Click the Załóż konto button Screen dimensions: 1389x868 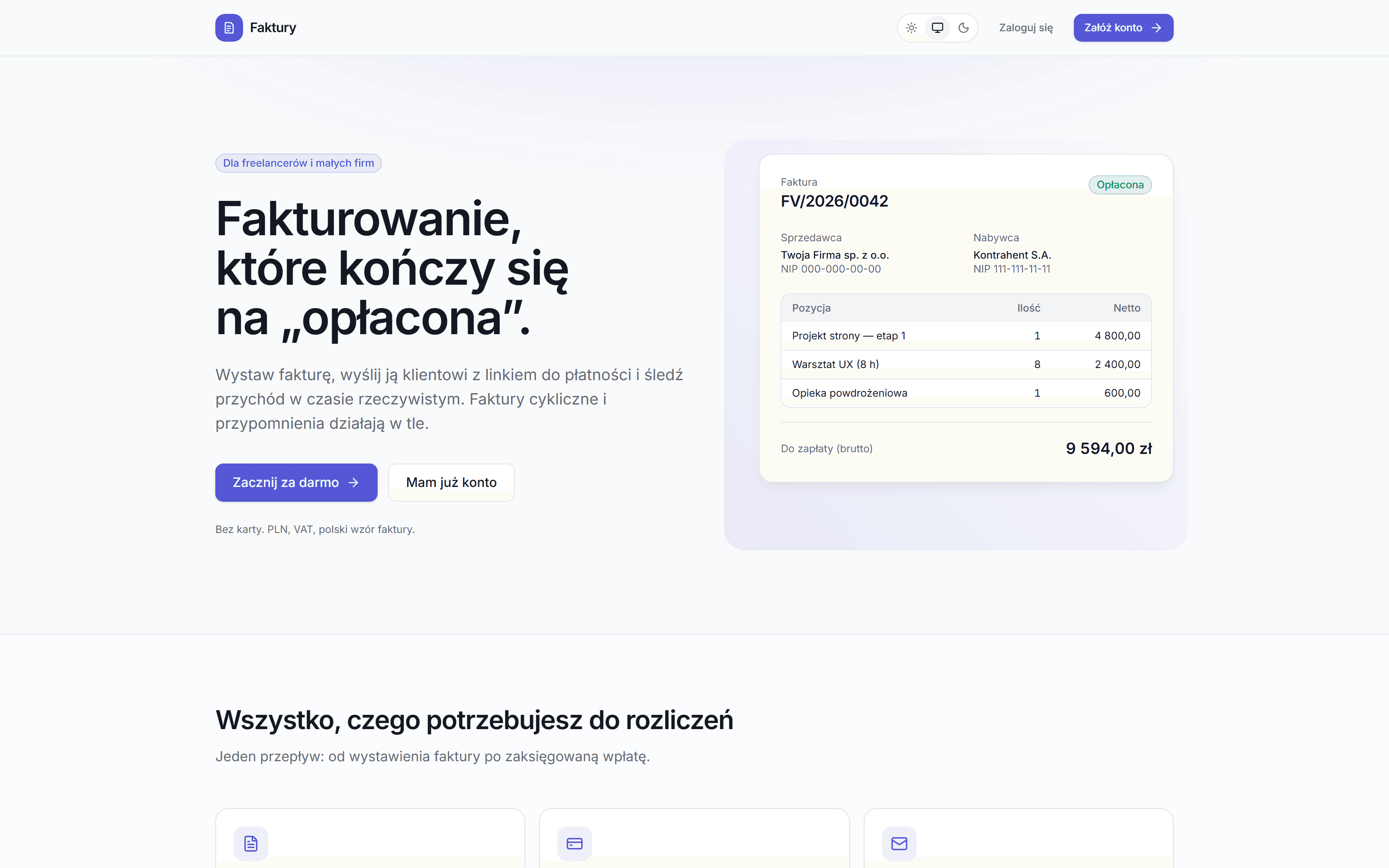click(1123, 27)
